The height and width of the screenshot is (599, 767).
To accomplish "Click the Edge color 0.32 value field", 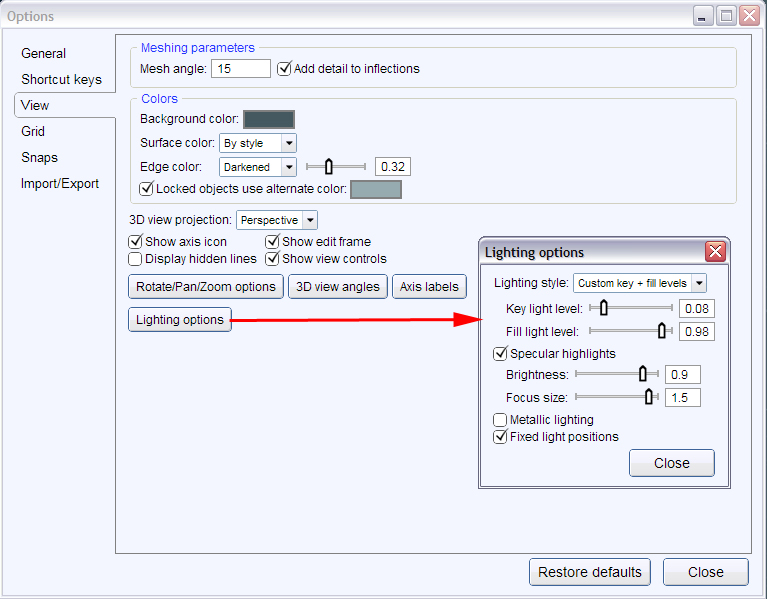I will click(x=393, y=167).
